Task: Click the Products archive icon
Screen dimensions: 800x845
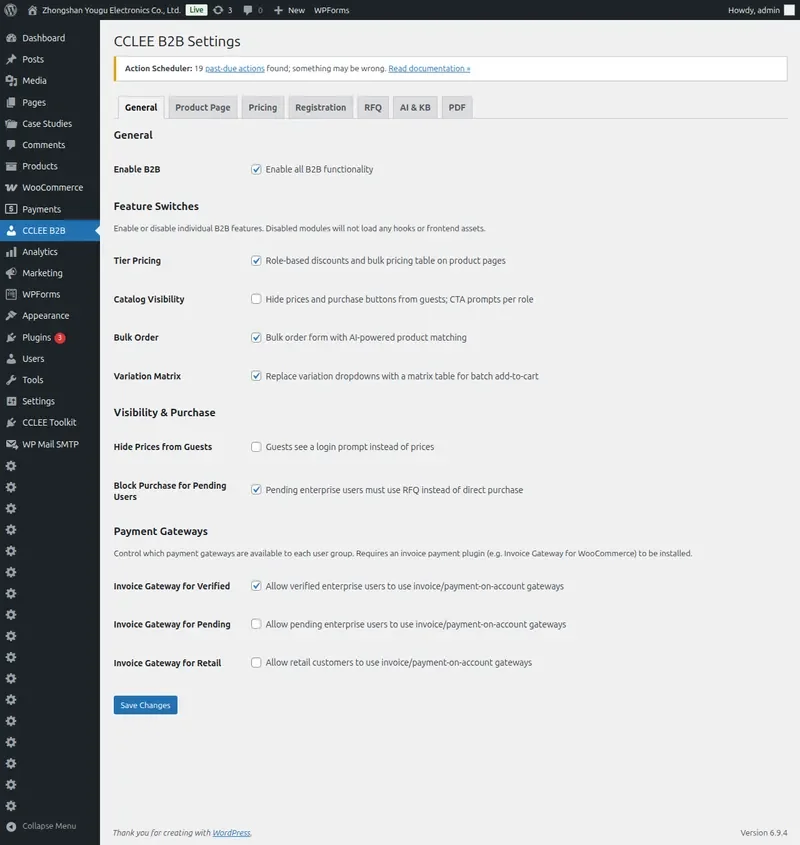Action: pyautogui.click(x=11, y=167)
